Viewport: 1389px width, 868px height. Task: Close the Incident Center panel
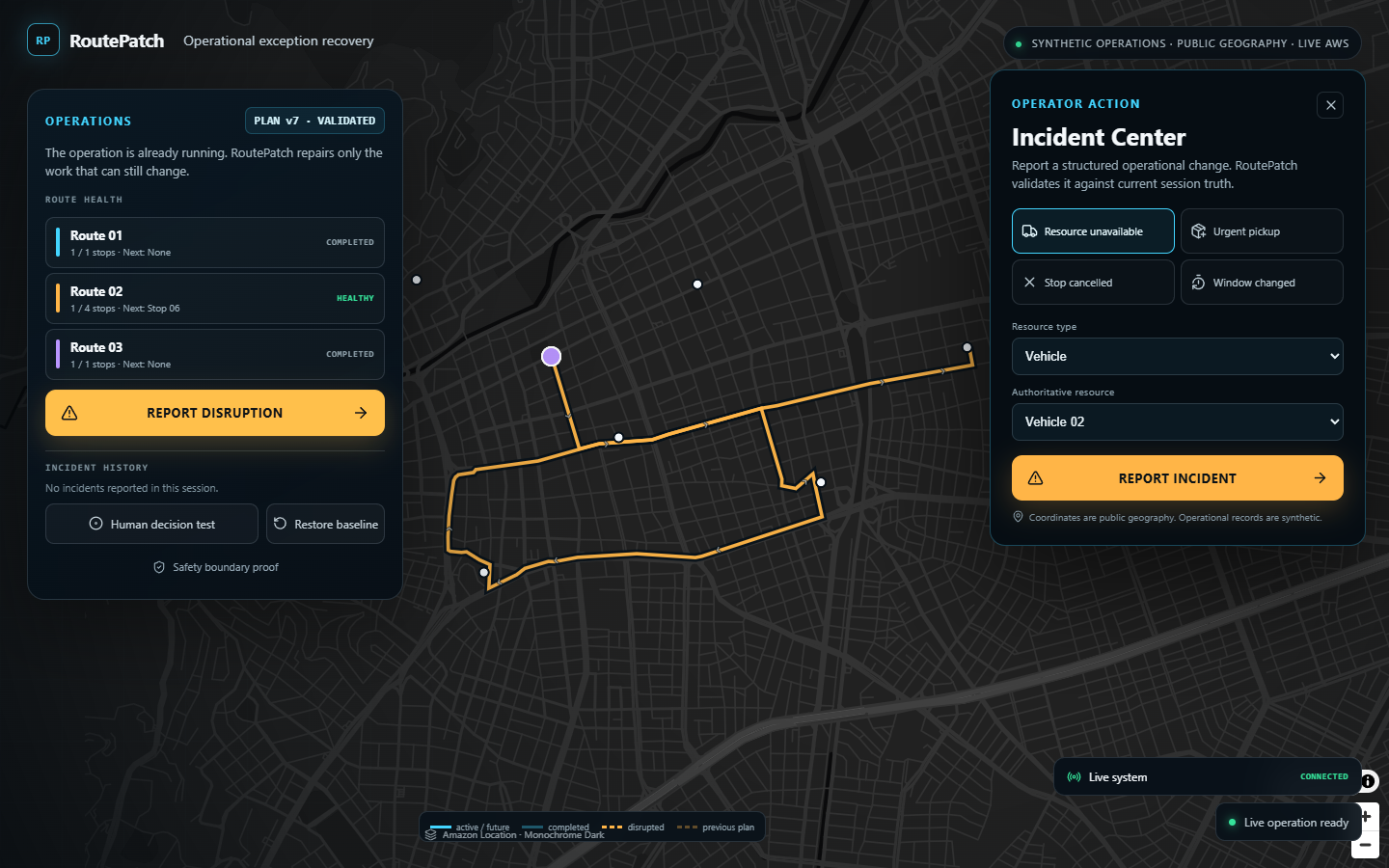point(1330,105)
